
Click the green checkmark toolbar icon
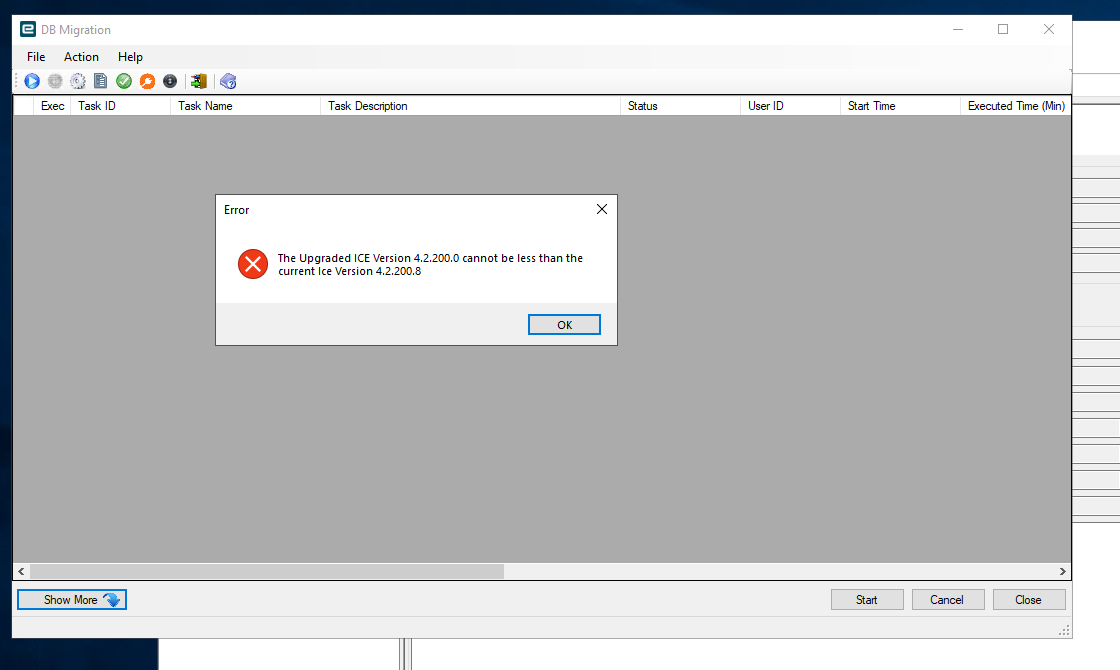pyautogui.click(x=124, y=81)
